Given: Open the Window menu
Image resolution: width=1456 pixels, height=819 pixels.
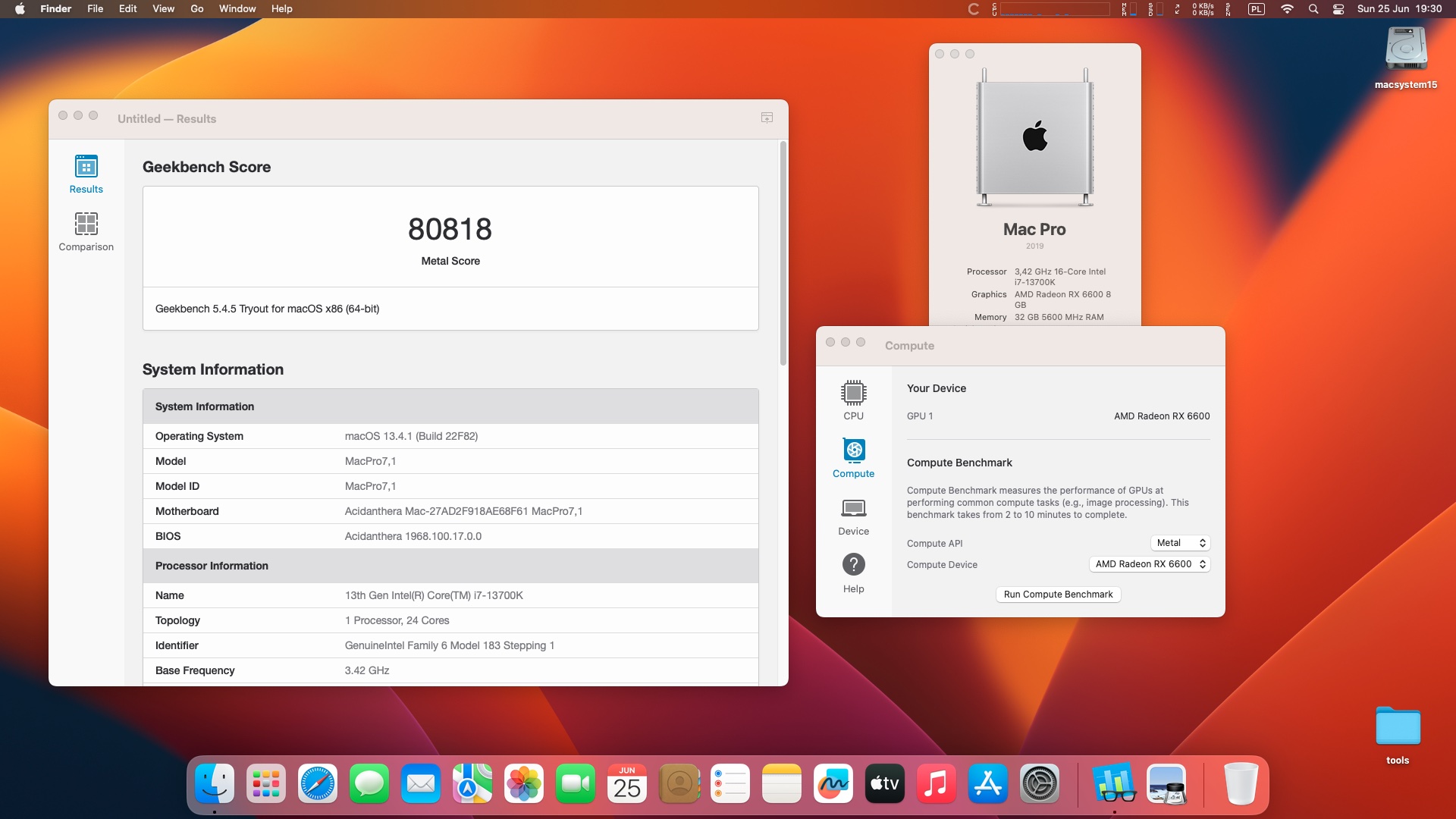Looking at the screenshot, I should (x=237, y=9).
